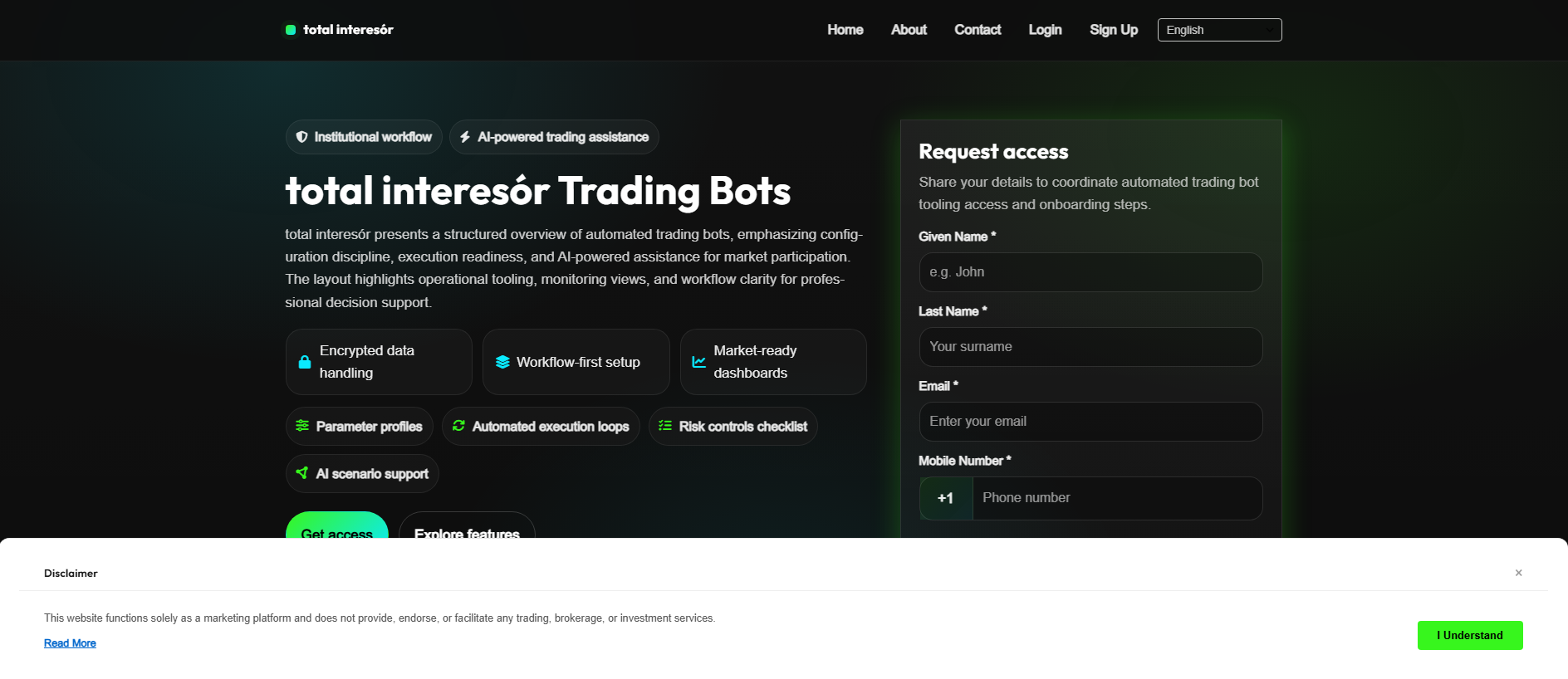
Task: Click into the Email input field
Action: point(1090,422)
